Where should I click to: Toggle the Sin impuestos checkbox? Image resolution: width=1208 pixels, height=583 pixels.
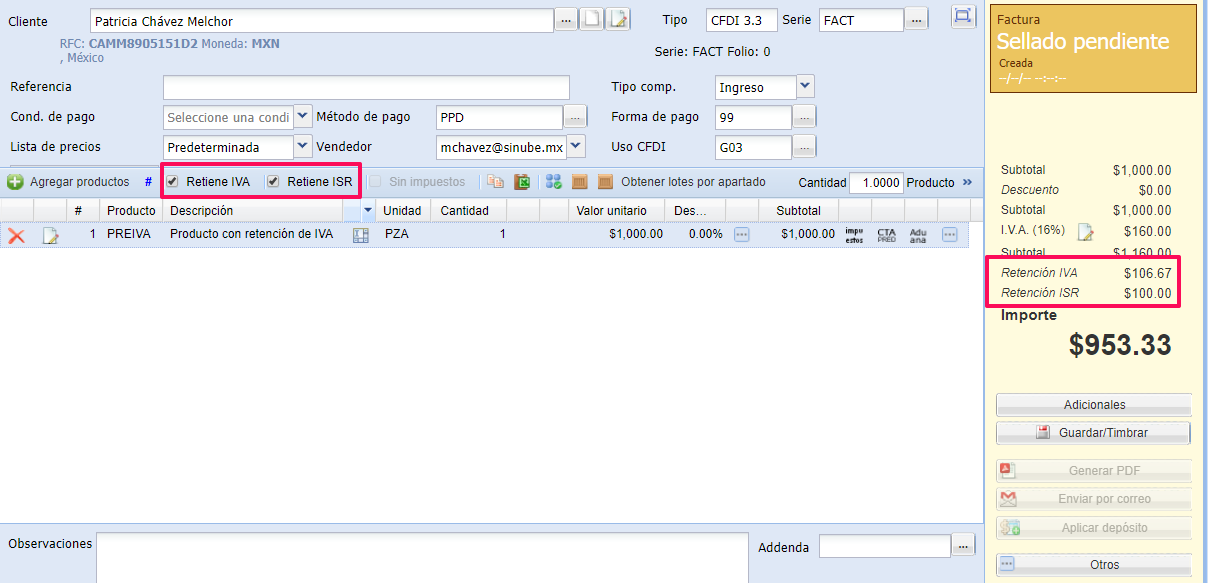point(375,182)
